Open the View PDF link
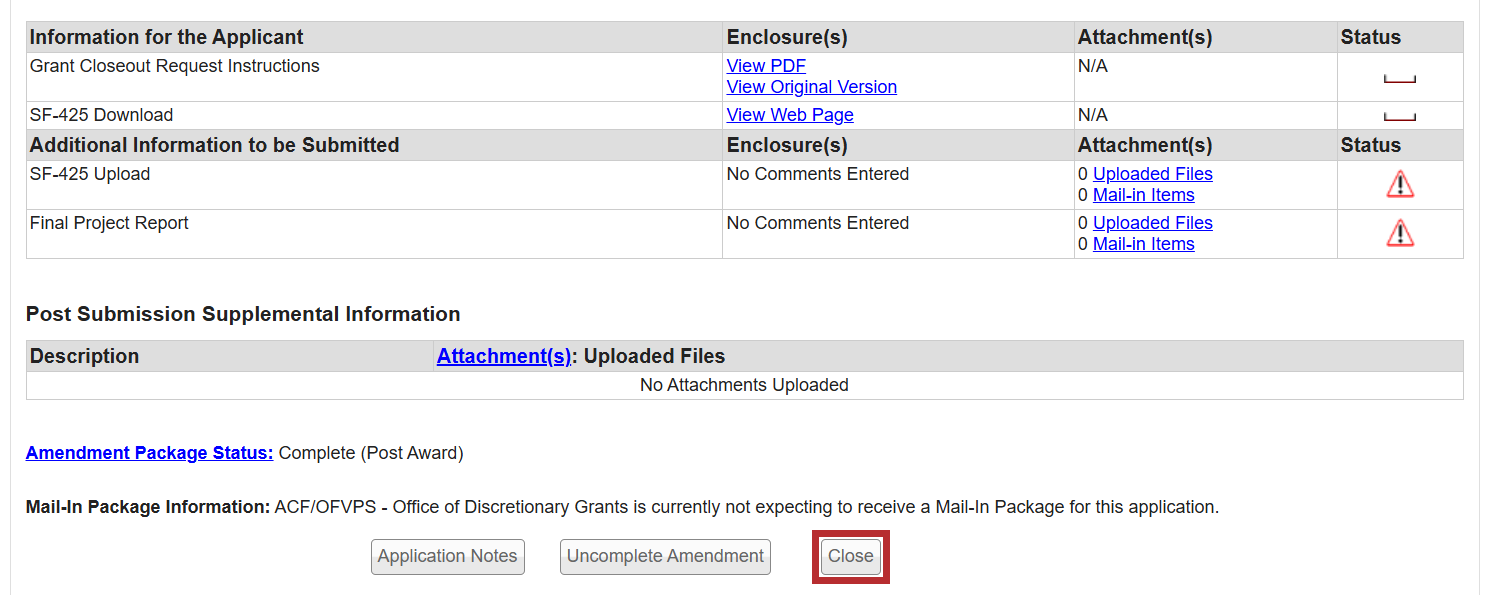The width and height of the screenshot is (1487, 595). 766,66
